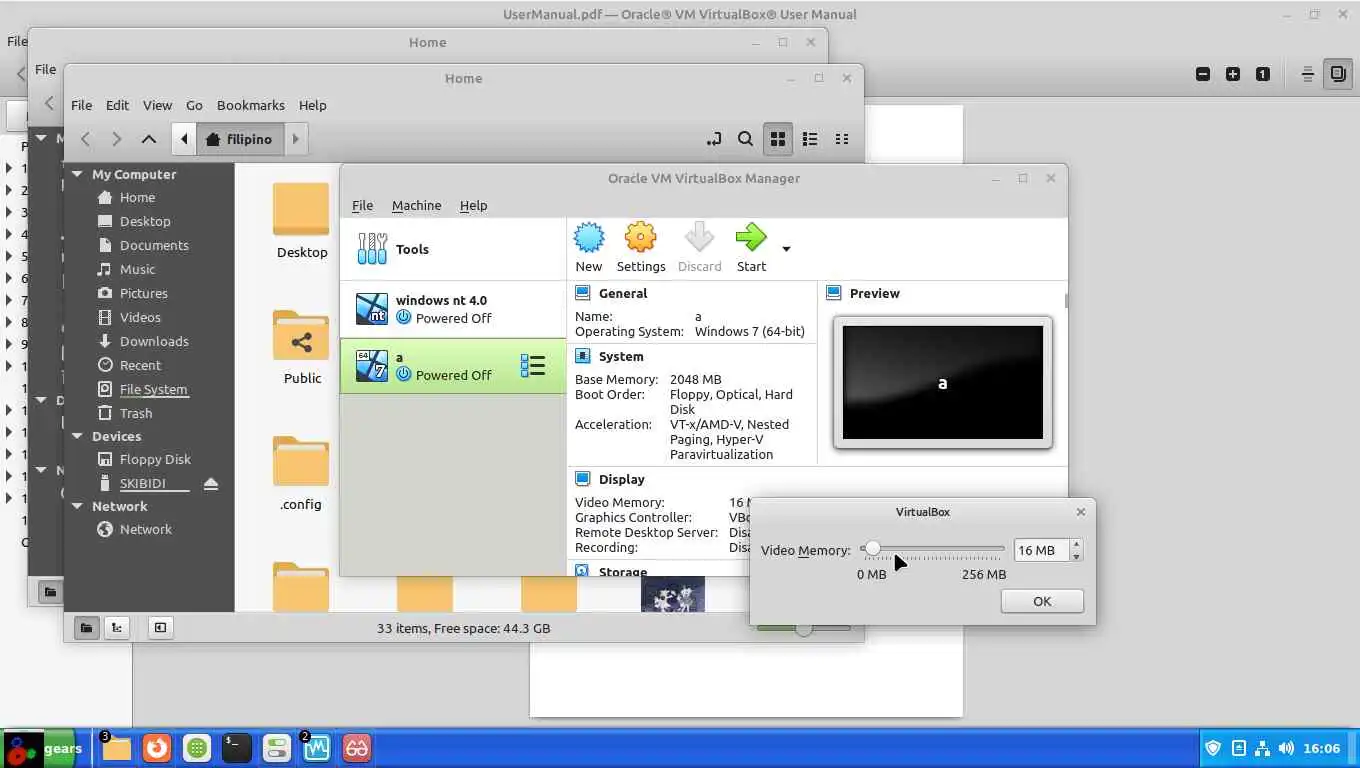This screenshot has width=1360, height=768.
Task: Collapse the Devices sidebar section
Action: pyautogui.click(x=77, y=436)
